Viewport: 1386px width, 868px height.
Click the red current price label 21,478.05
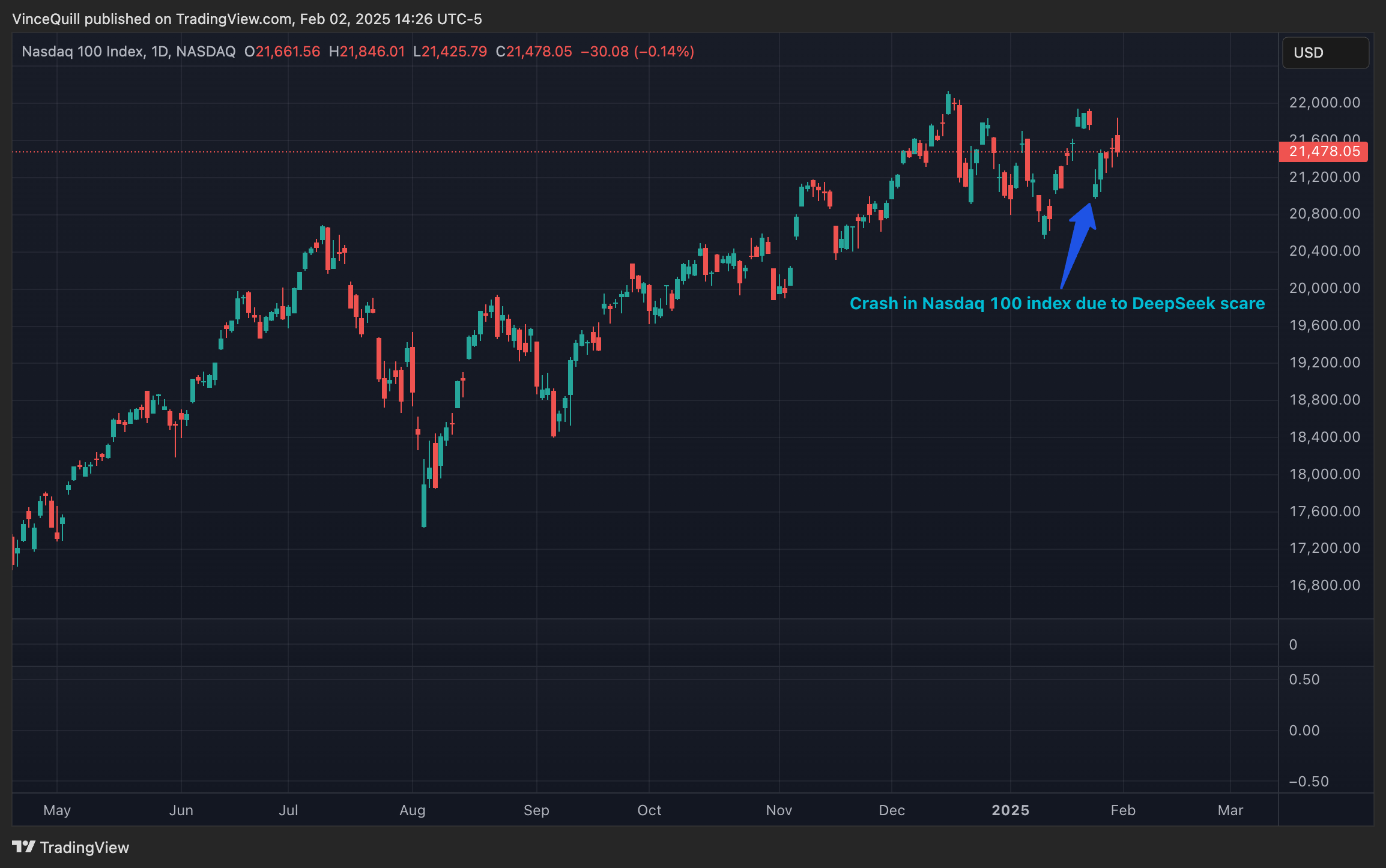pyautogui.click(x=1324, y=151)
